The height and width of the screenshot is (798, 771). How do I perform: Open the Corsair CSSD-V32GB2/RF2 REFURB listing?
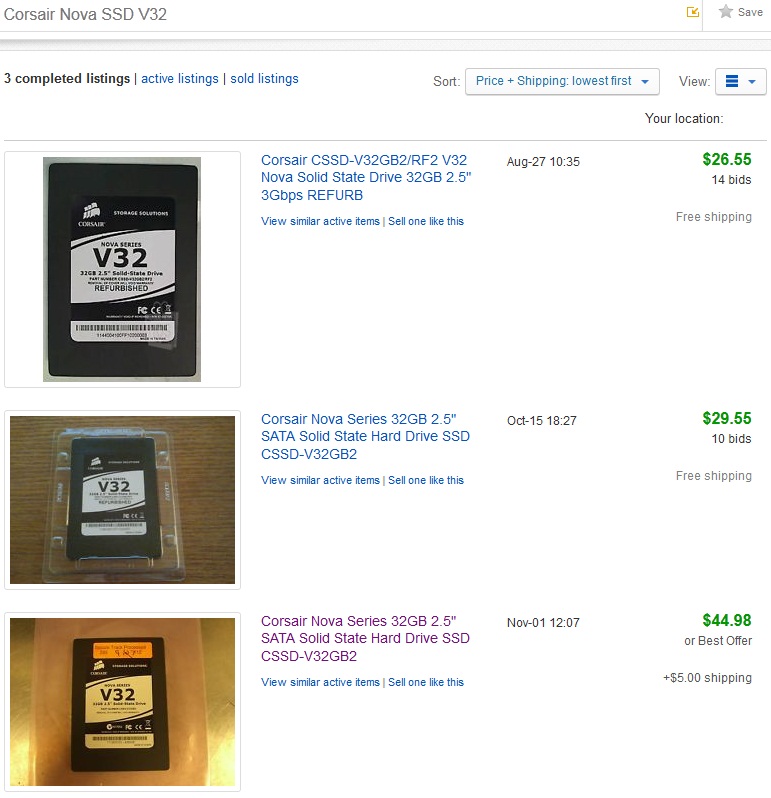coord(366,178)
